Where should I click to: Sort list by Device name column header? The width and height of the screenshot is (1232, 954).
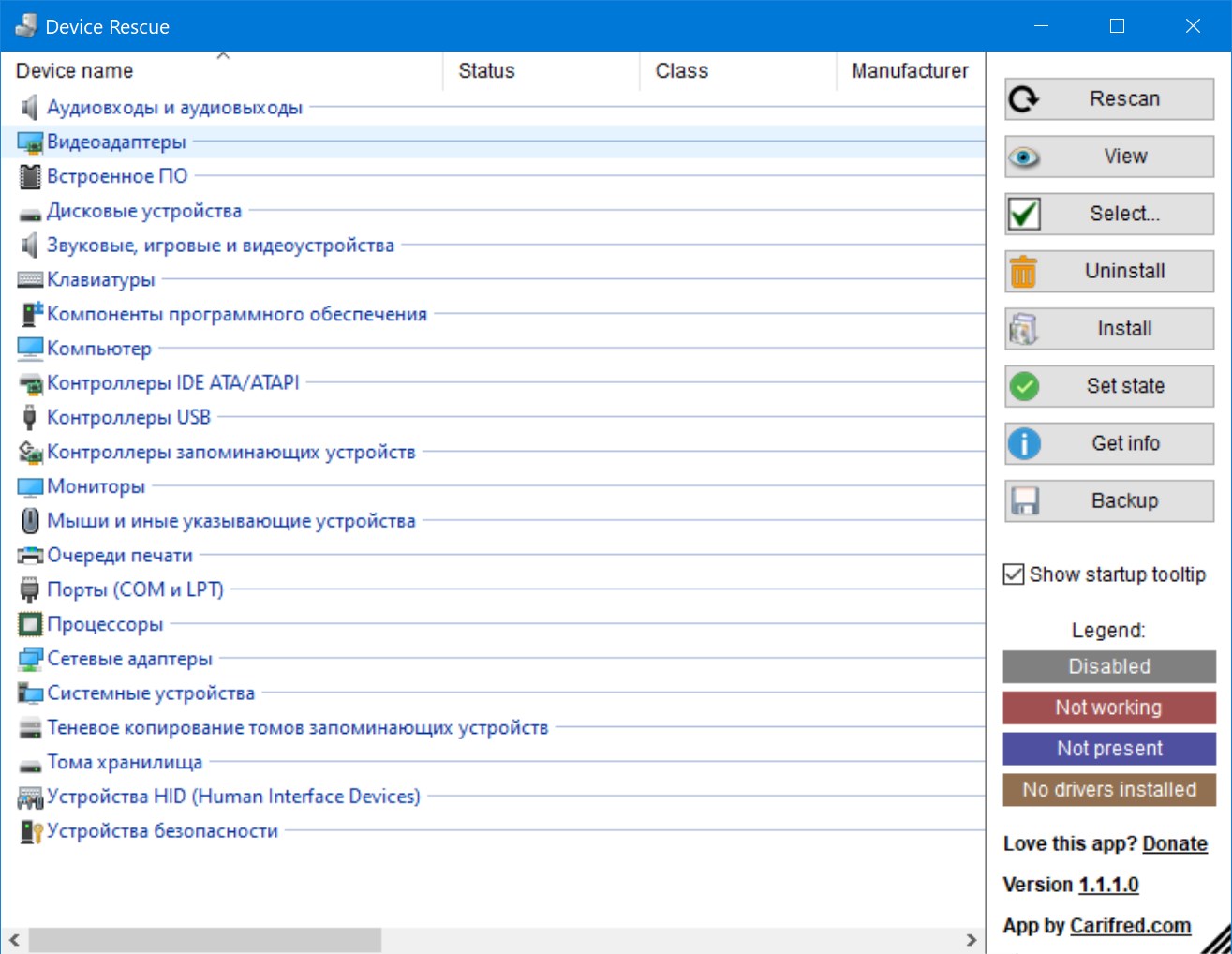tap(74, 71)
